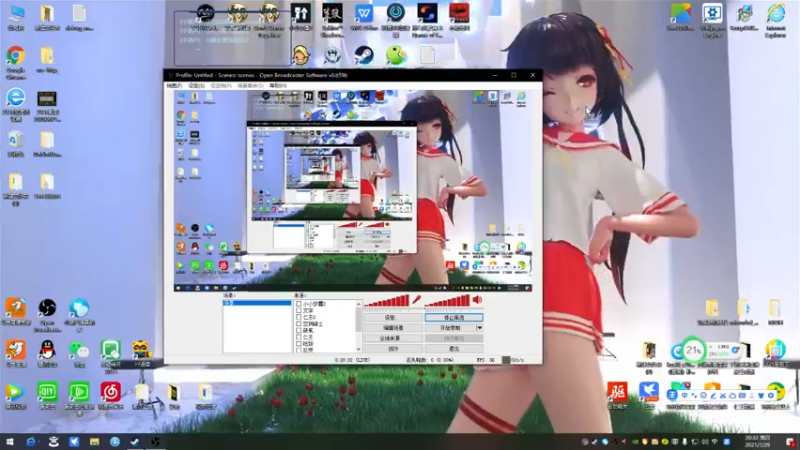Open the YY语音 desktop icon
The image size is (800, 450).
[141, 350]
